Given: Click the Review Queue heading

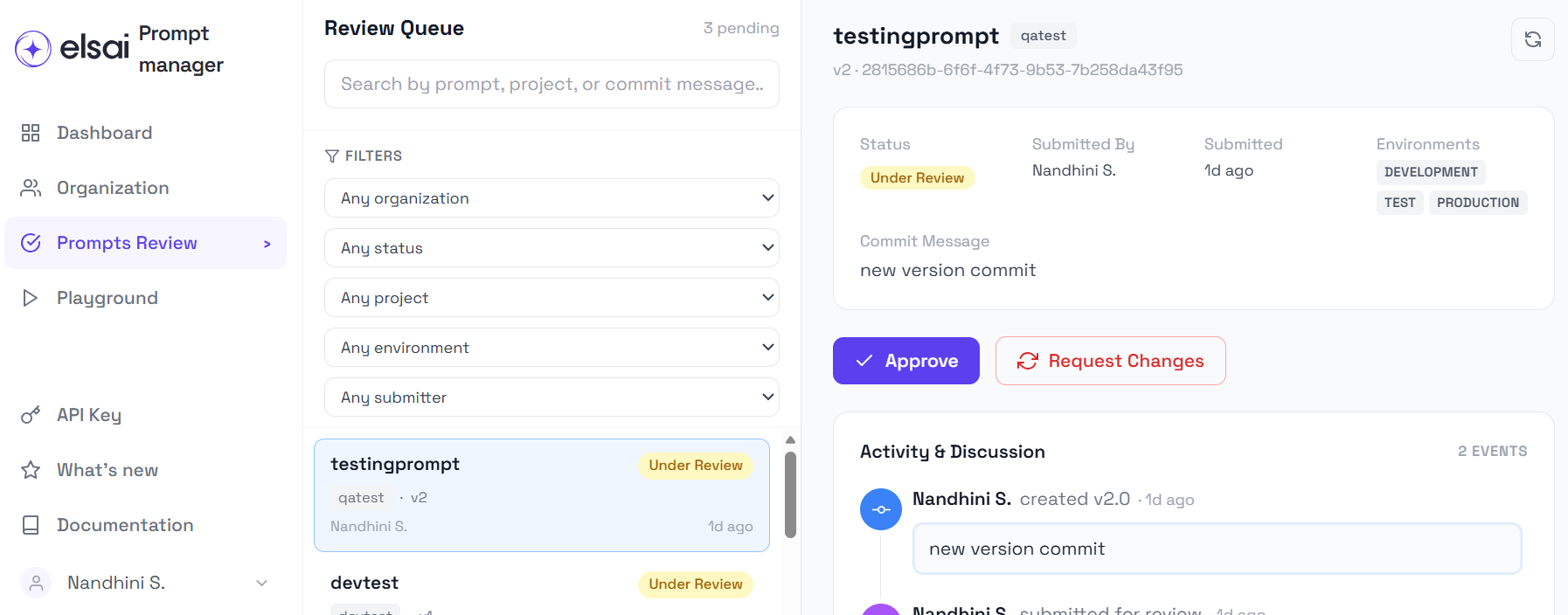Looking at the screenshot, I should pos(394,28).
